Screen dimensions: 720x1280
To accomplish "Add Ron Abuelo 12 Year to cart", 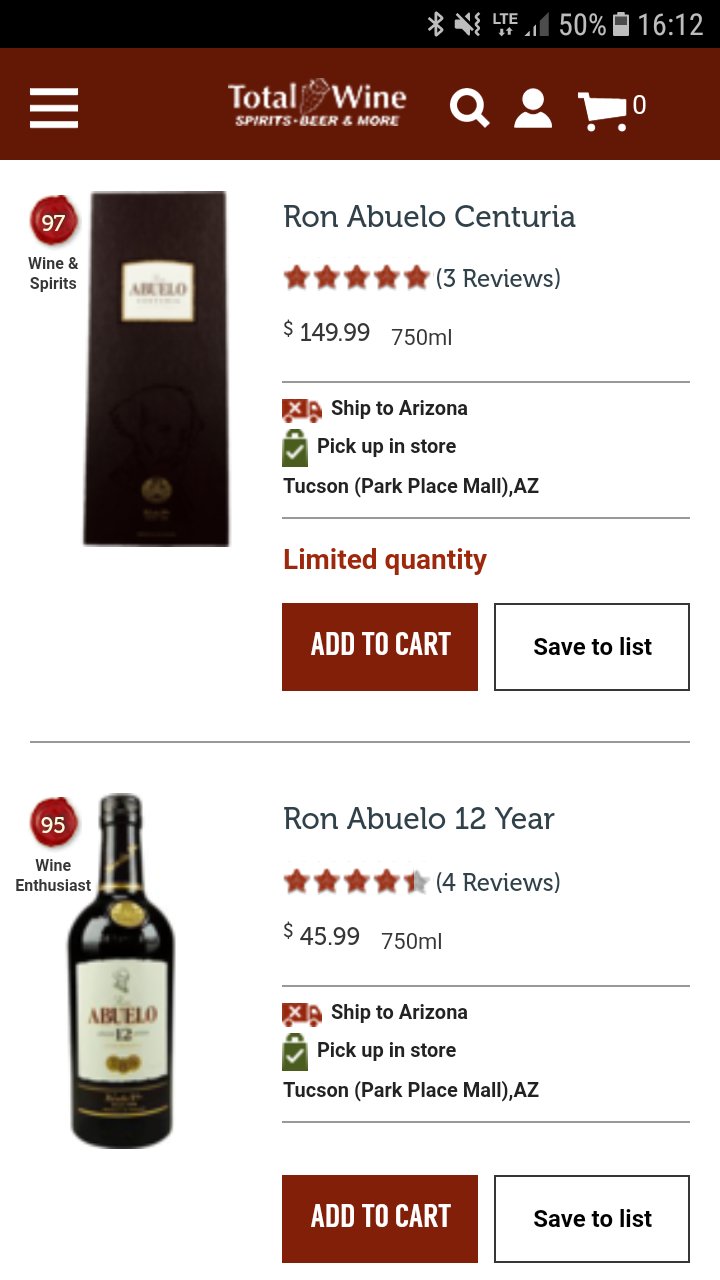I will point(380,1219).
